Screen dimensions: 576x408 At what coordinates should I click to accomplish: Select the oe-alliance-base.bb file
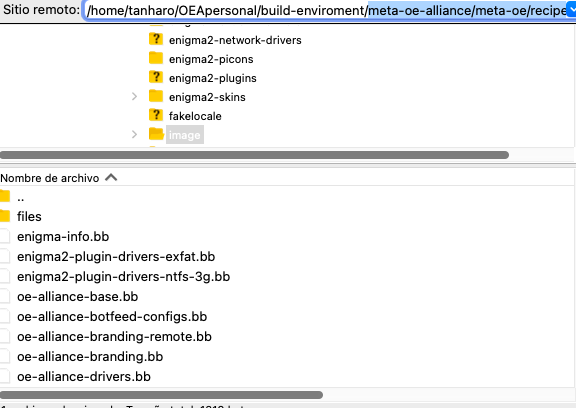point(78,297)
